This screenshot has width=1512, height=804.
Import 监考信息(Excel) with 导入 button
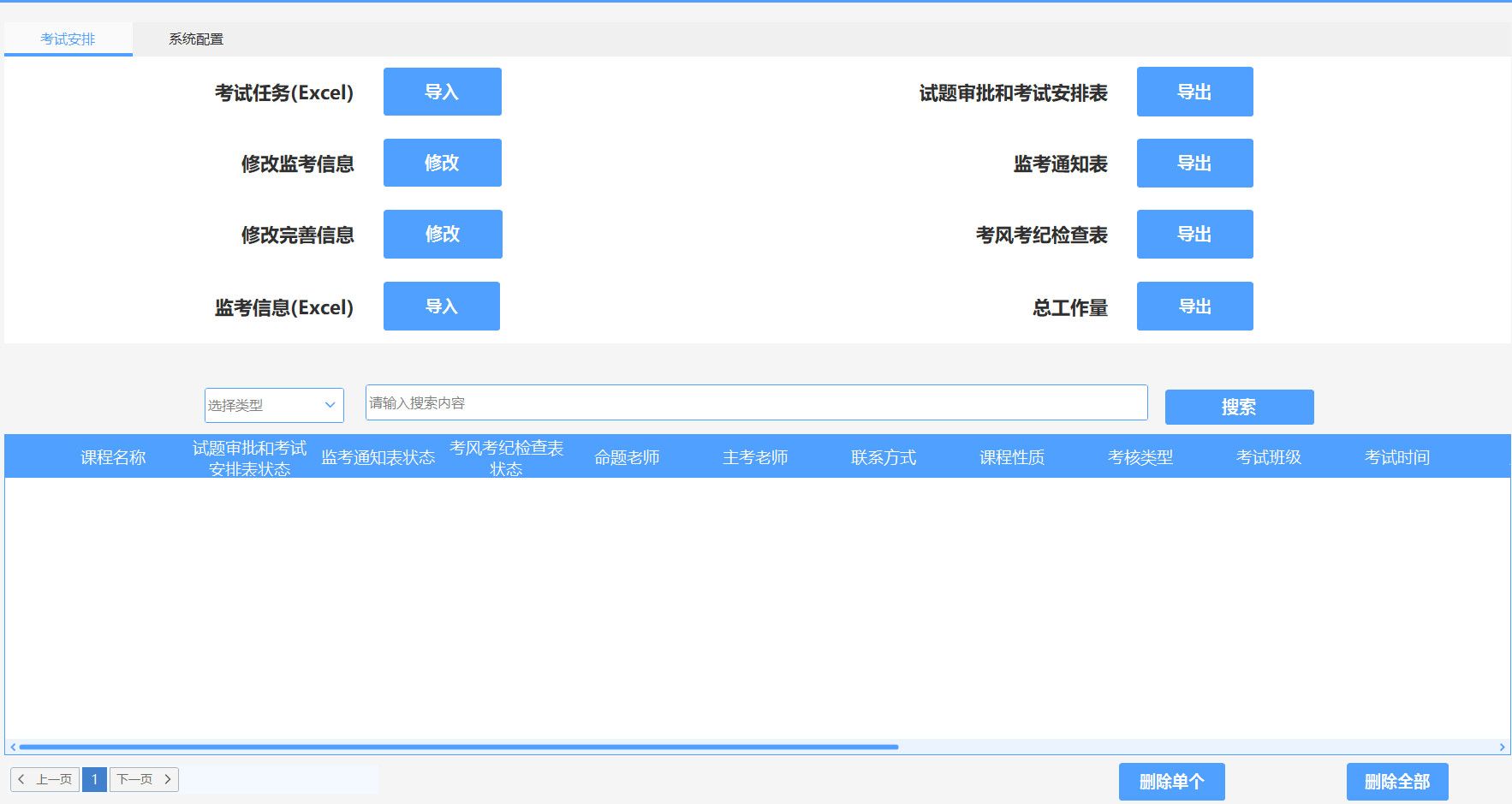coord(441,306)
